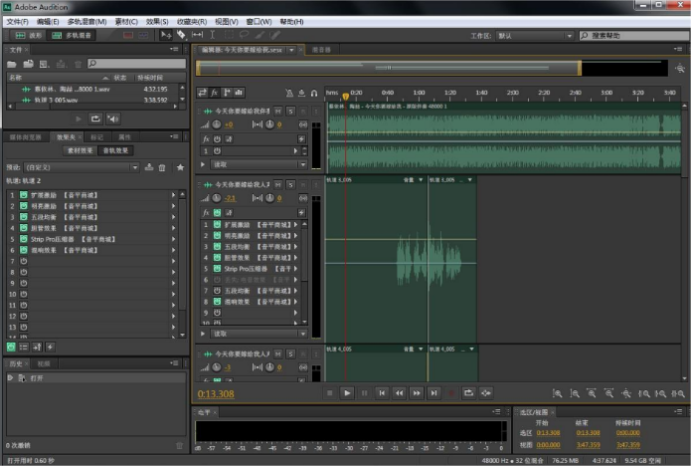Open the effects rack preset dropdown

82,168
